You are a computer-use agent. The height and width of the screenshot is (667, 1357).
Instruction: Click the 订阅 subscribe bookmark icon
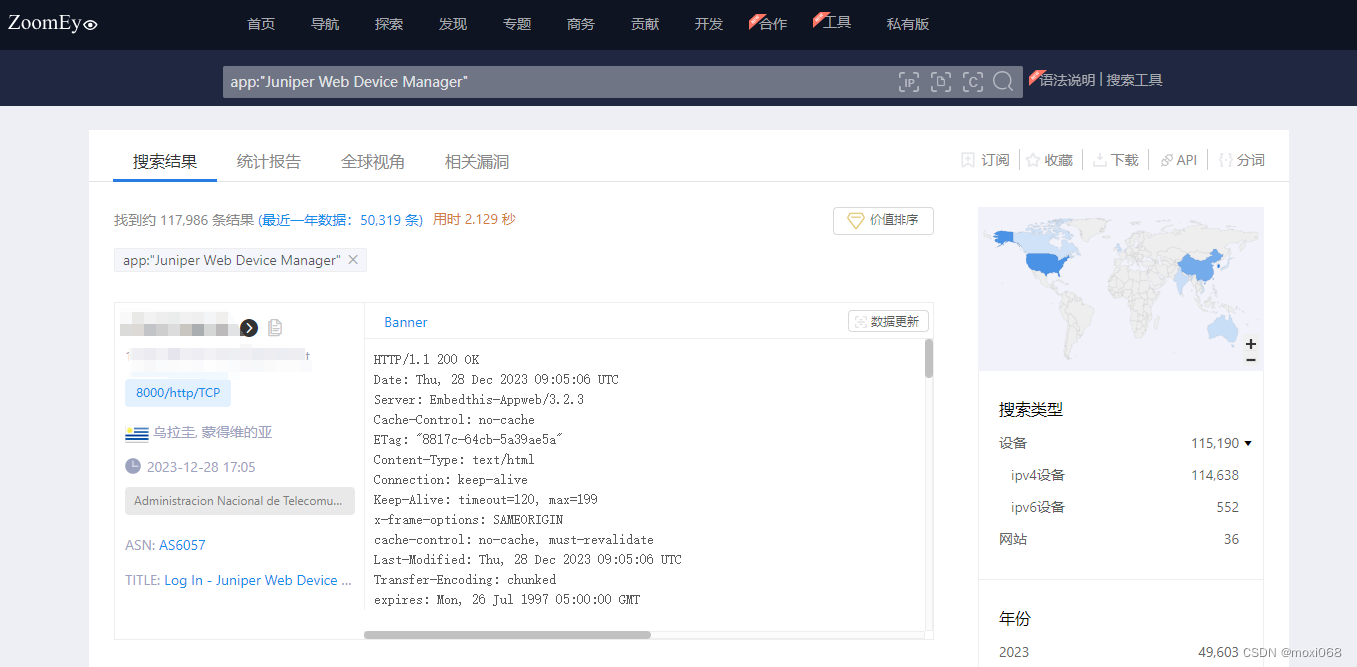pyautogui.click(x=967, y=160)
